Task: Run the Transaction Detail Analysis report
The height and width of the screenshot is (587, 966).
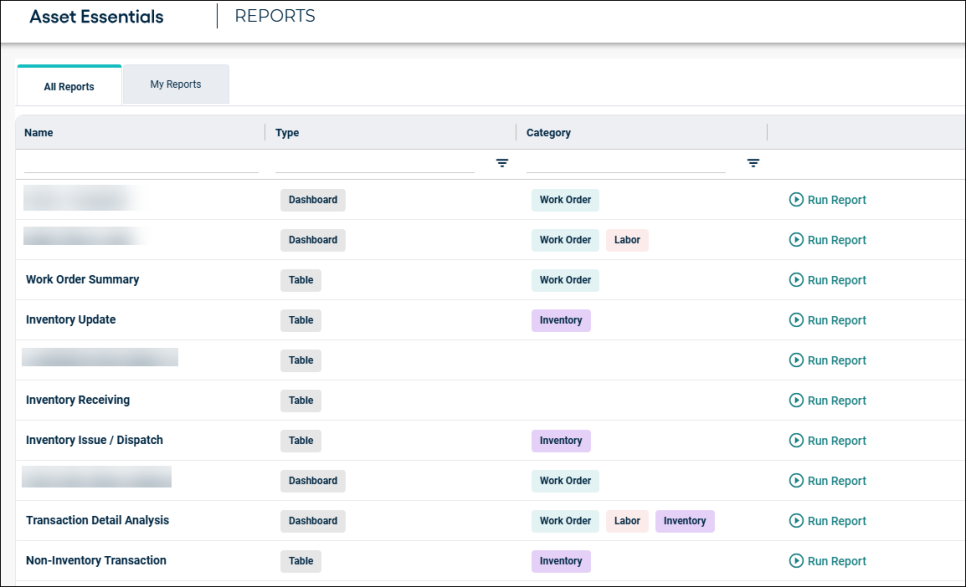Action: point(827,521)
